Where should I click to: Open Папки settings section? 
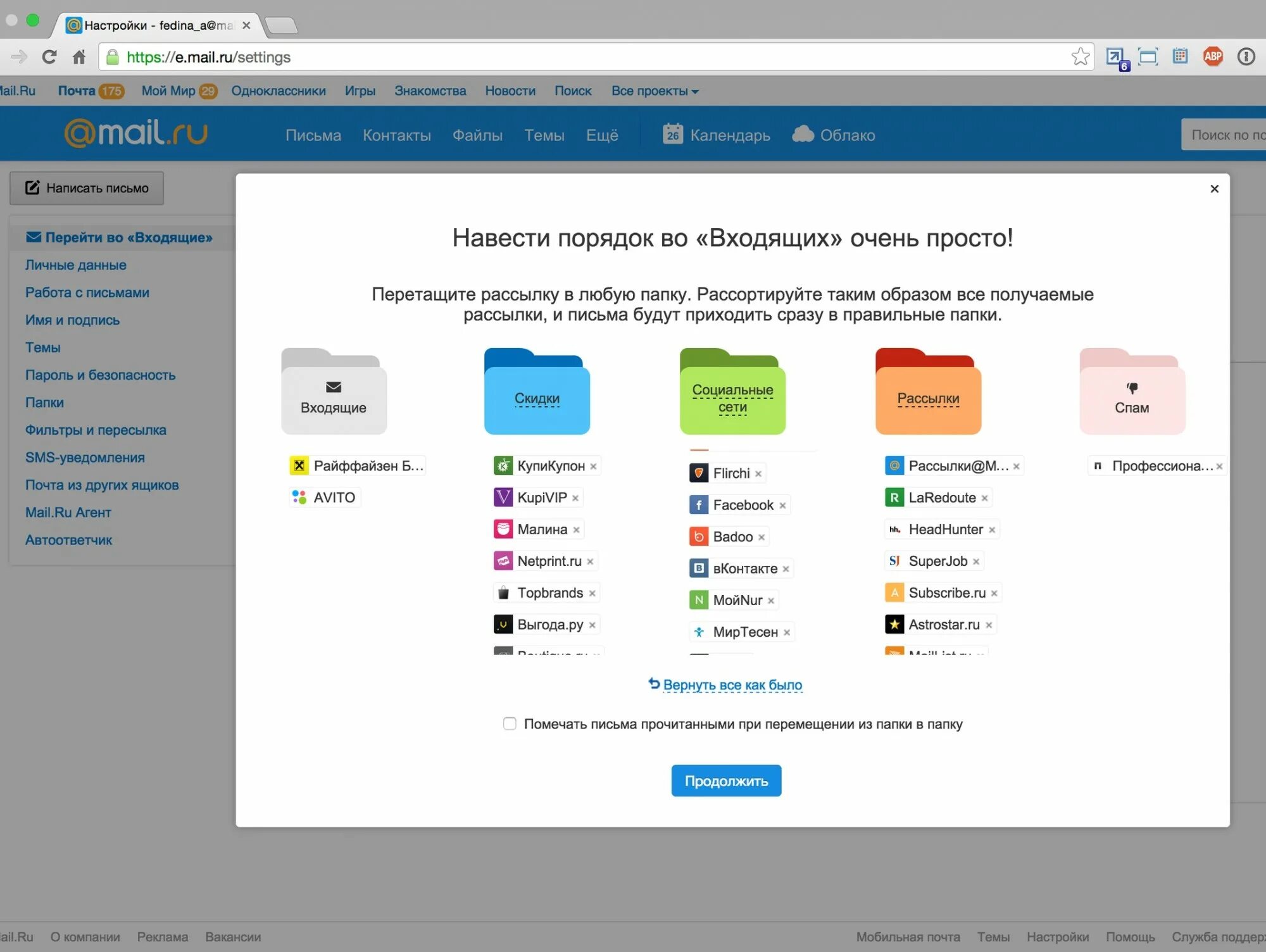(45, 402)
